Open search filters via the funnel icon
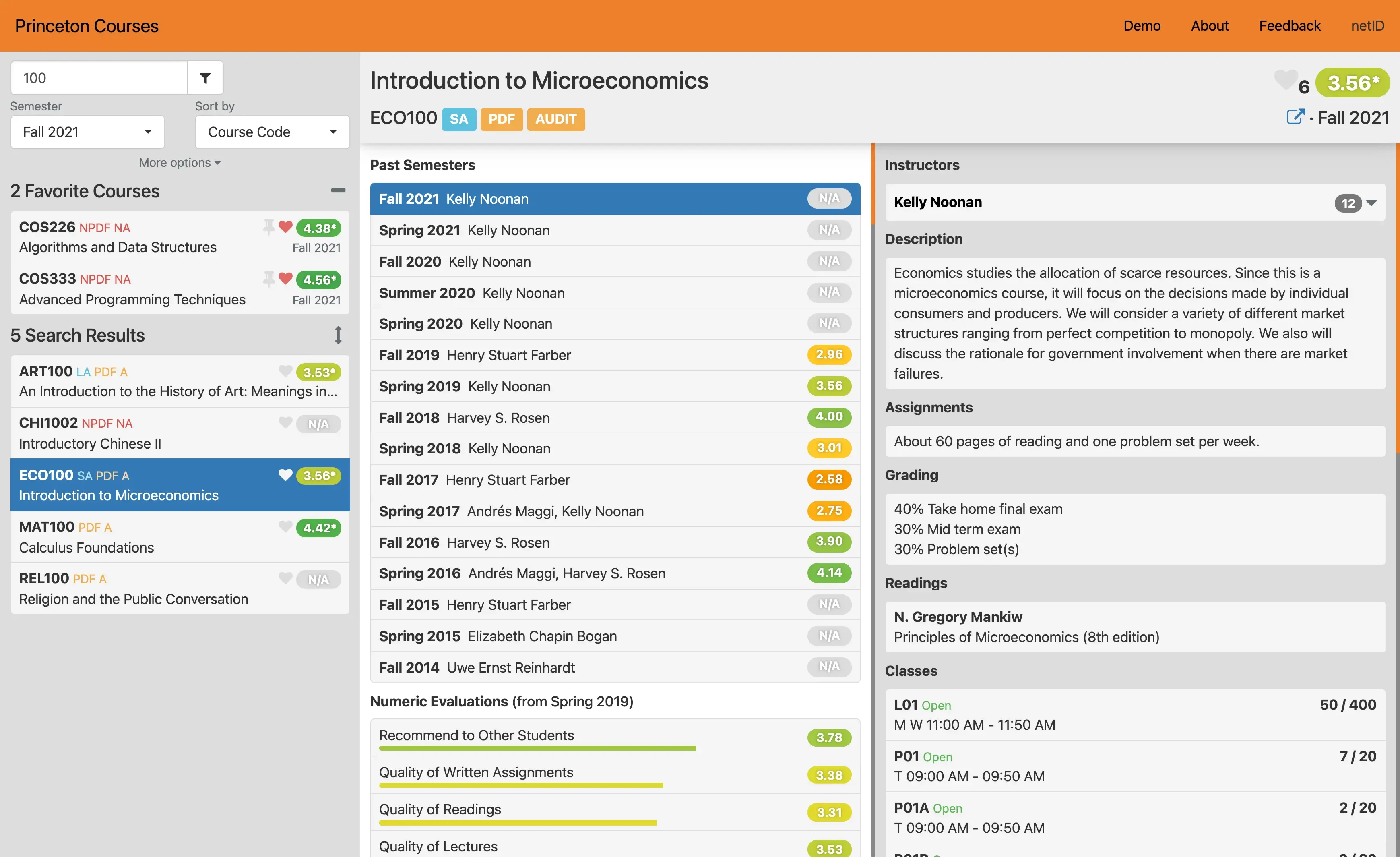This screenshot has height=857, width=1400. point(204,78)
